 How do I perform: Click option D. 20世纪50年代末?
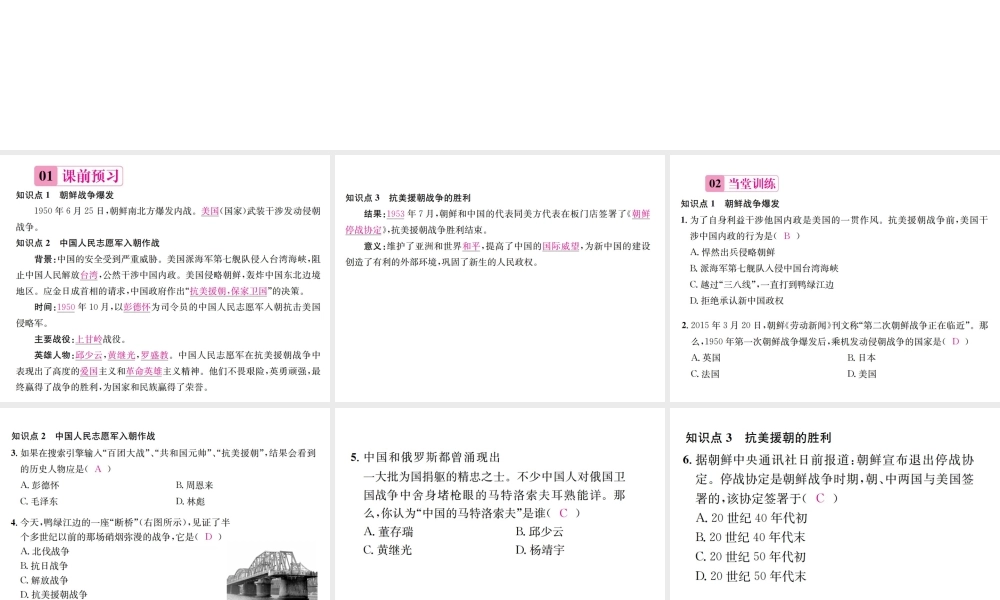[751, 576]
